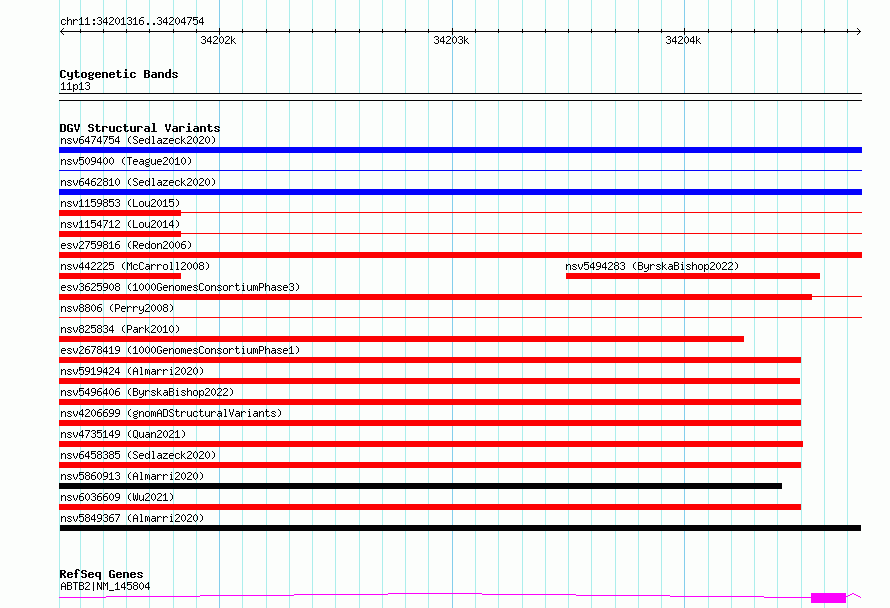Image resolution: width=890 pixels, height=608 pixels.
Task: Click the red bar under nsv4735149
Action: coord(431,444)
